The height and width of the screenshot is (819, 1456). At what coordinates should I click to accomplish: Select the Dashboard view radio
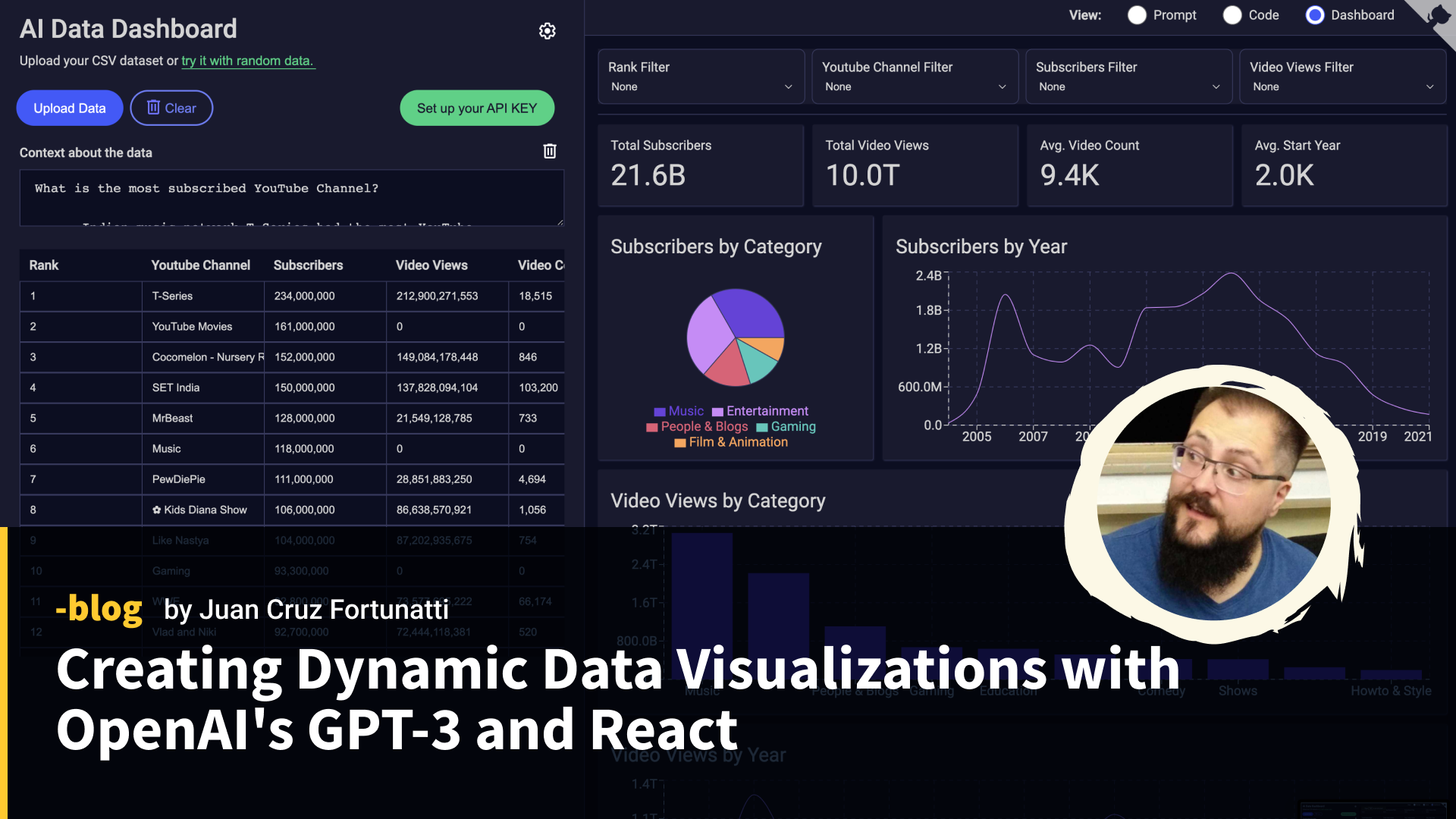coord(1315,15)
